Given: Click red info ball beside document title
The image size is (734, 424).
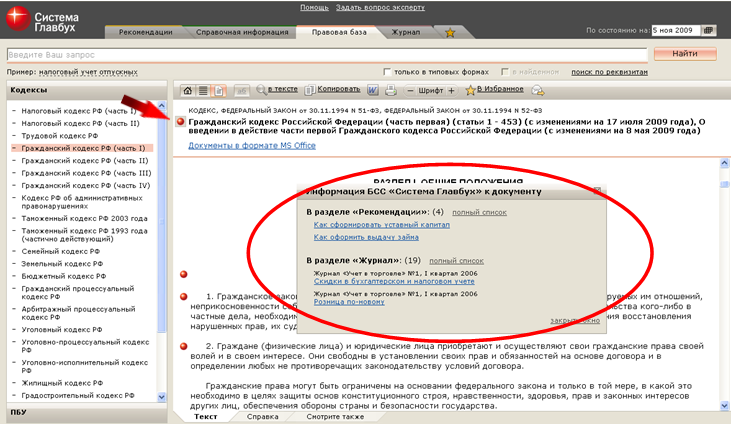Looking at the screenshot, I should [180, 122].
